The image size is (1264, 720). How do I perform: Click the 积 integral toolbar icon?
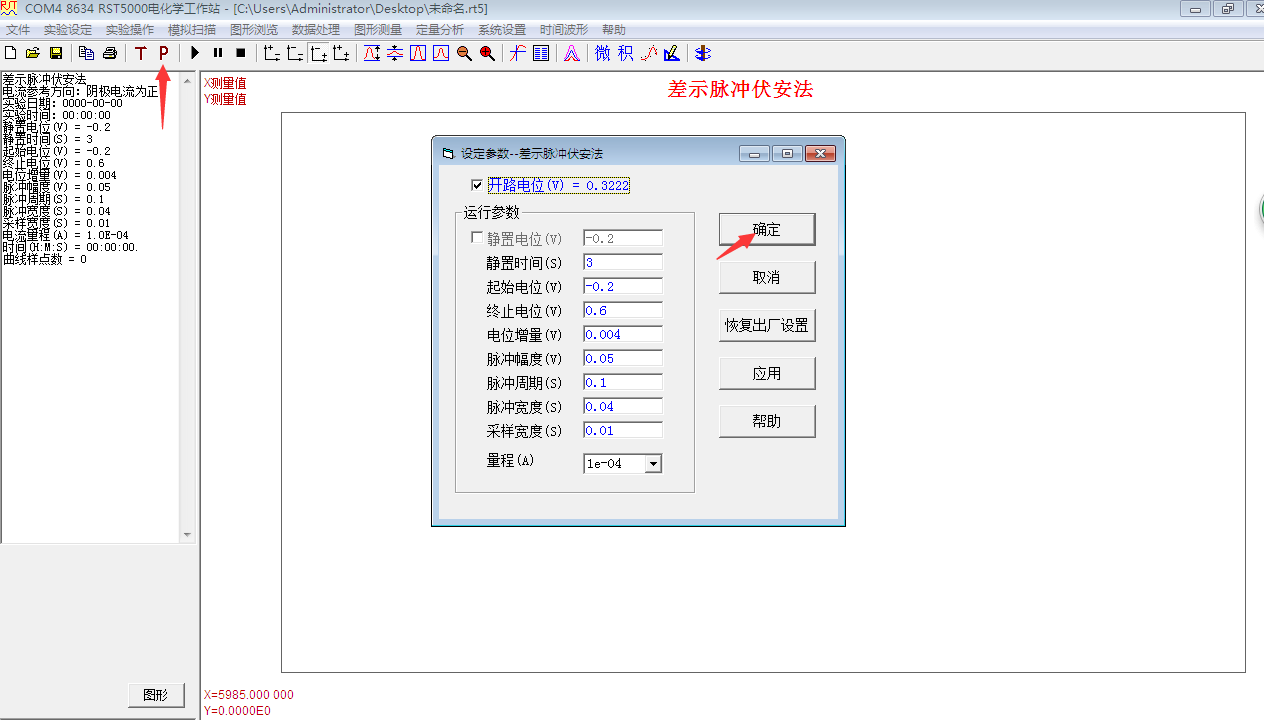pyautogui.click(x=625, y=53)
